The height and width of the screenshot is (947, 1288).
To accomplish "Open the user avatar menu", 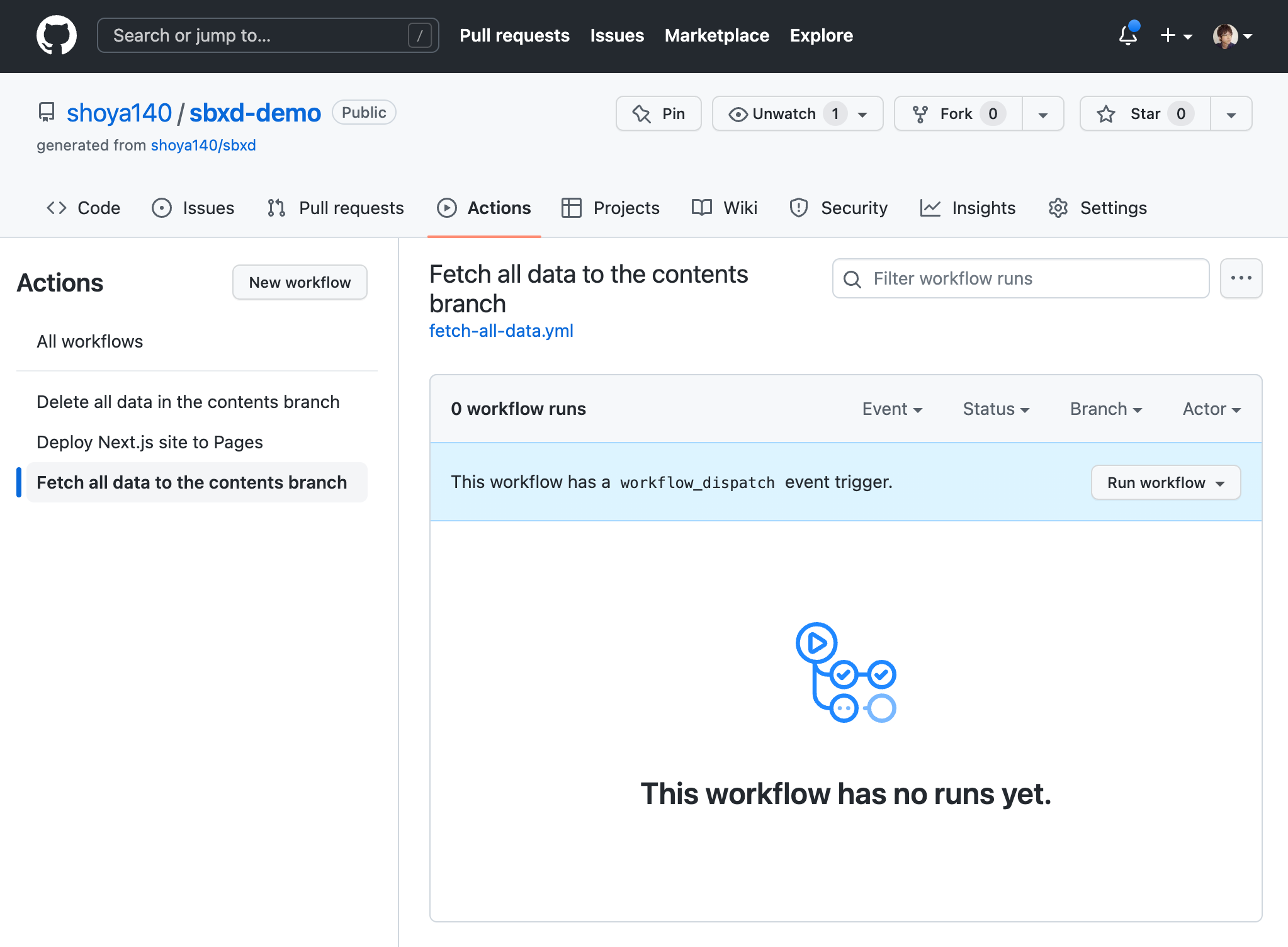I will 1231,35.
